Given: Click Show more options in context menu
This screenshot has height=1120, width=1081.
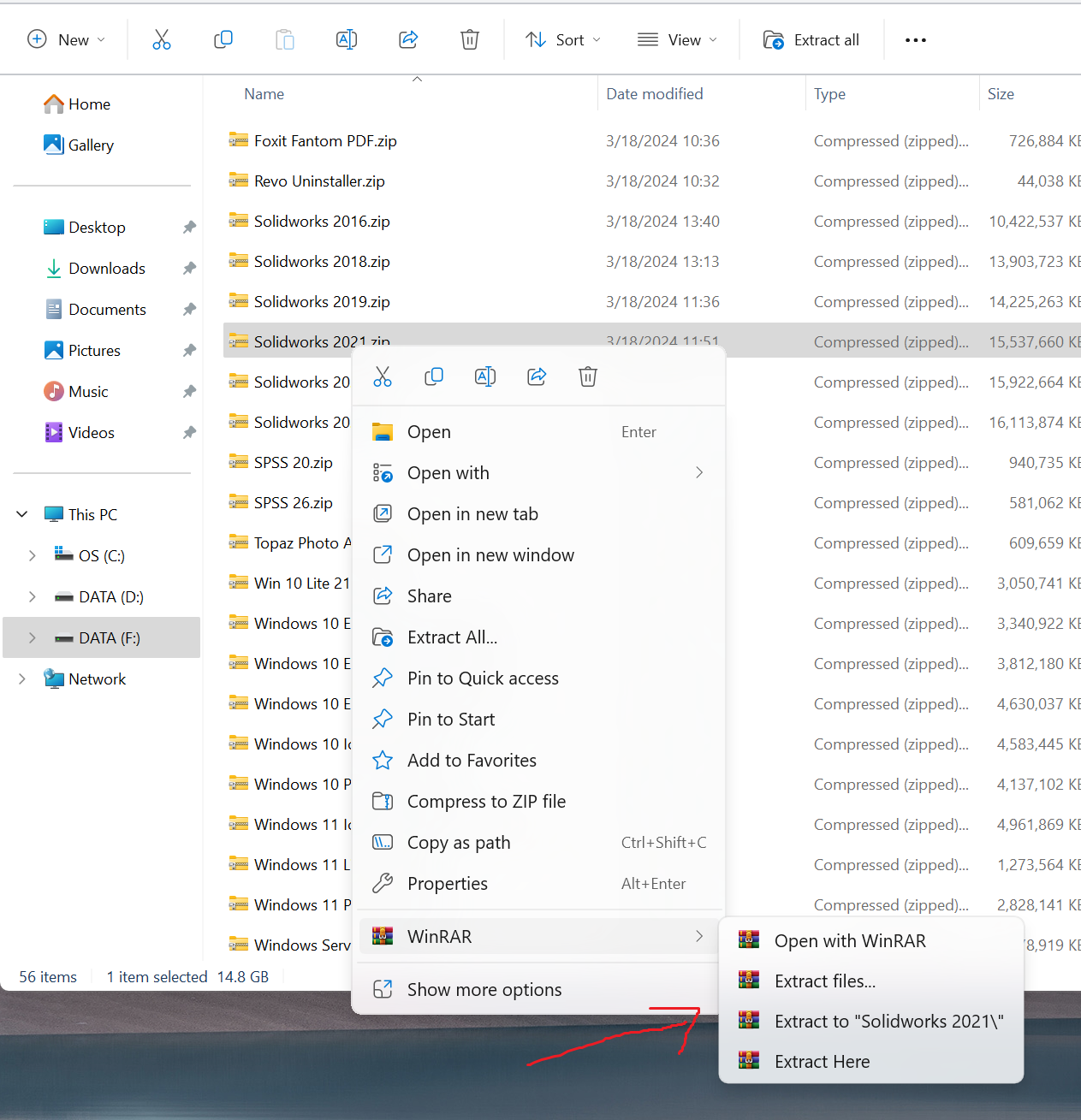Looking at the screenshot, I should [x=484, y=990].
